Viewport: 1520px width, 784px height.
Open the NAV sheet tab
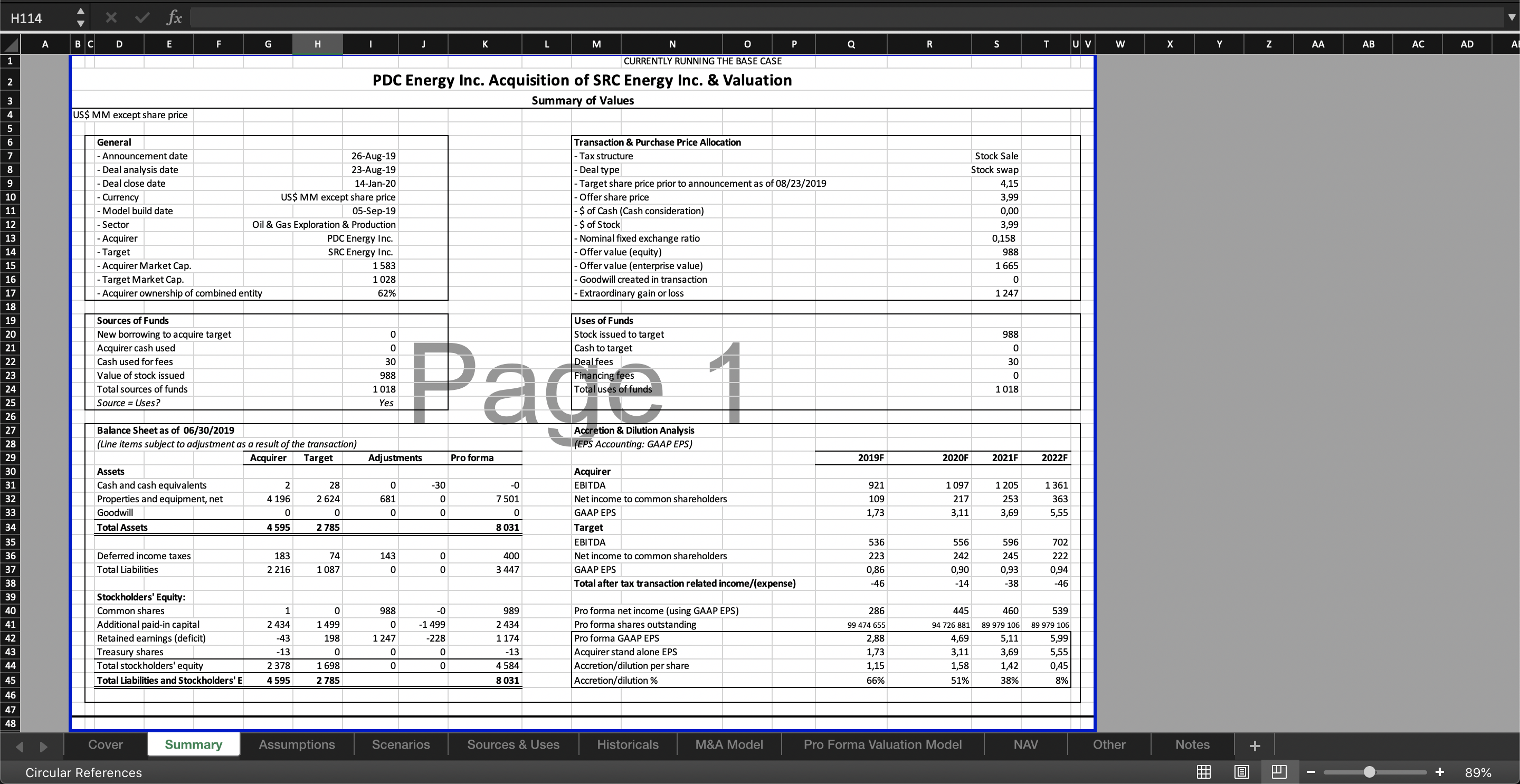(1025, 744)
